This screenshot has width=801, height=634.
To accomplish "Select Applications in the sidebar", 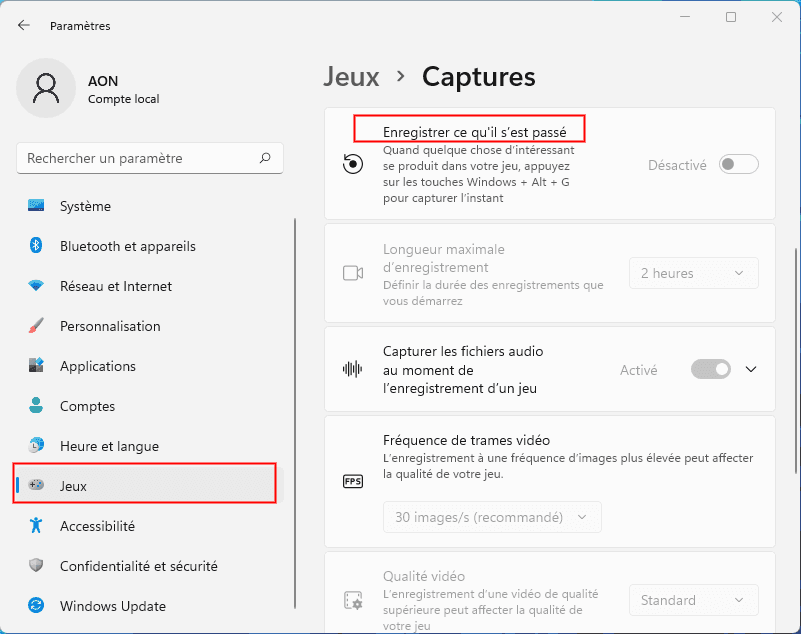I will (x=97, y=366).
